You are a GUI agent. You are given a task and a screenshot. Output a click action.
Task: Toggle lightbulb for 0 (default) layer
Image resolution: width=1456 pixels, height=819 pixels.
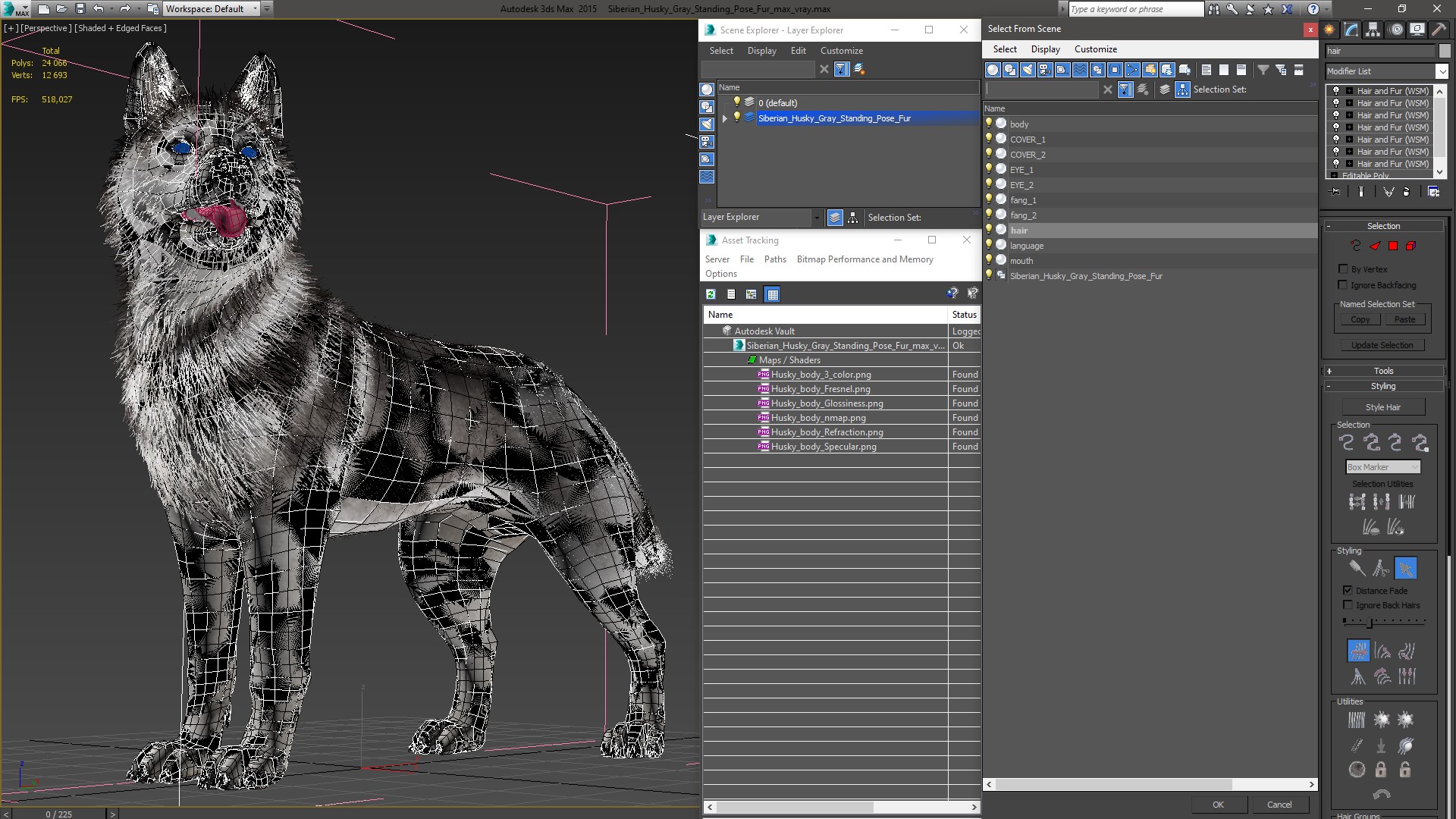tap(736, 102)
